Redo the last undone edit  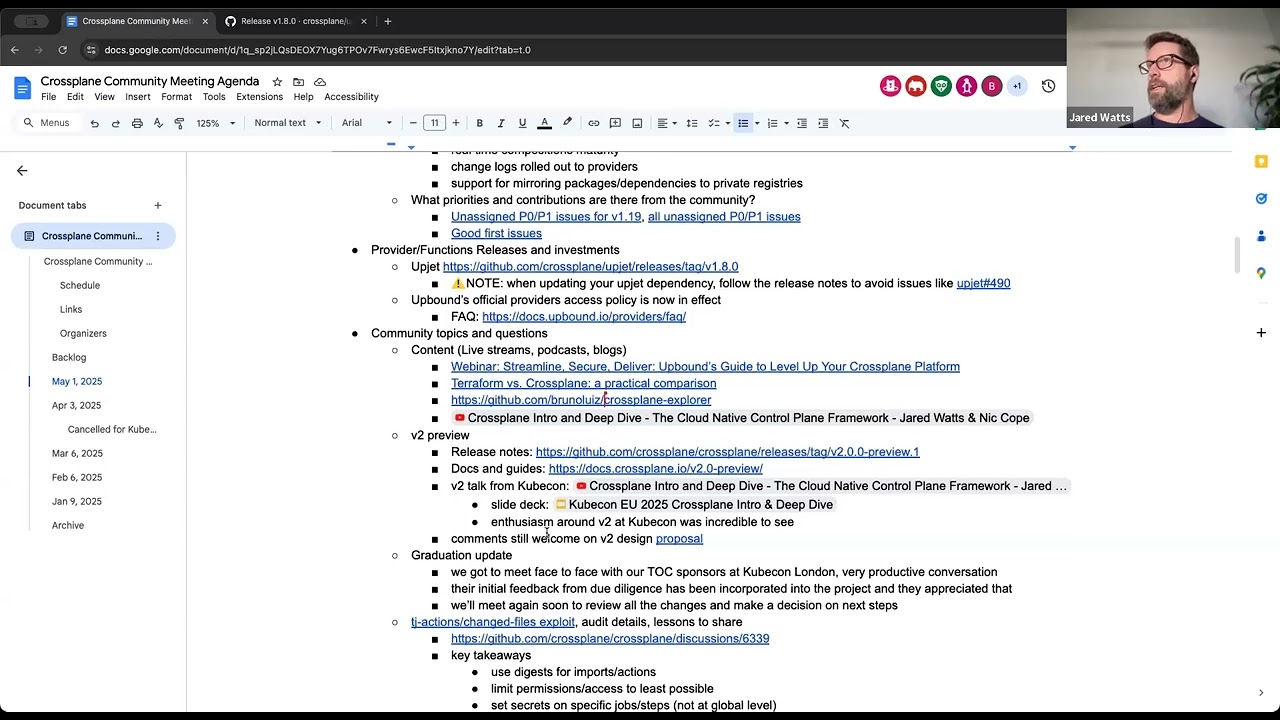(115, 123)
